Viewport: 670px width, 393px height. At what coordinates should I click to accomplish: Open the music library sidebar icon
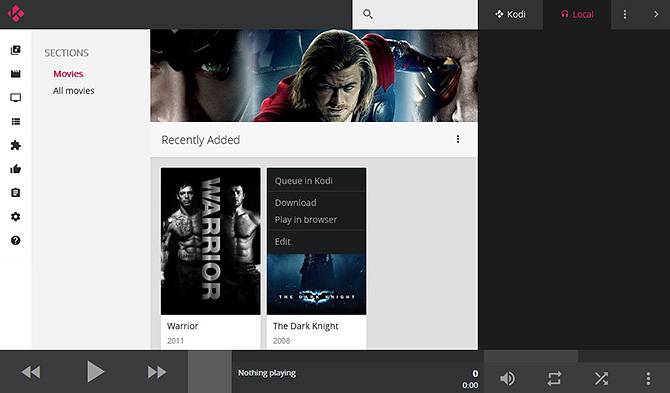point(15,50)
